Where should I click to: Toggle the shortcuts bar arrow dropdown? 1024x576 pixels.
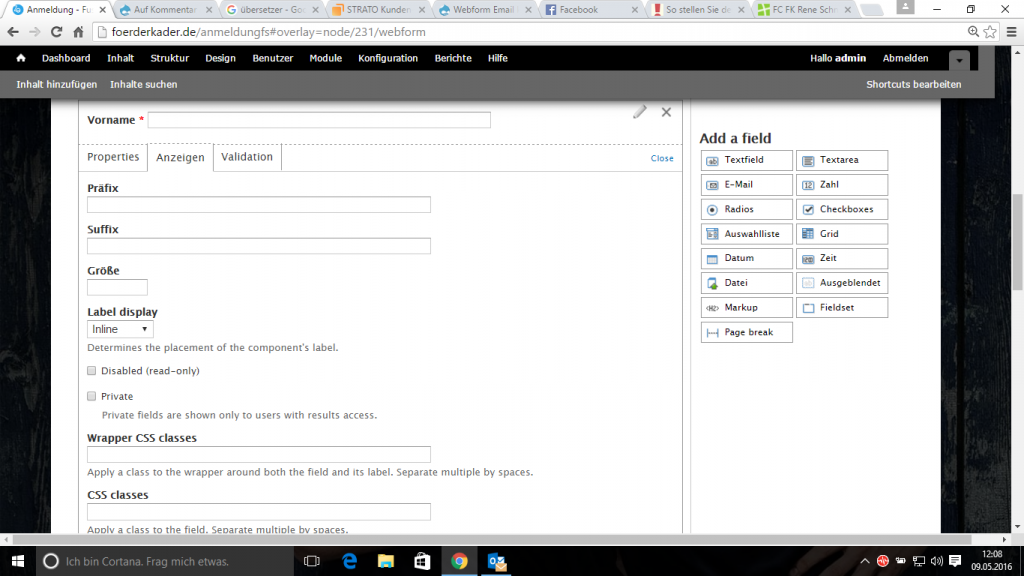(x=959, y=59)
